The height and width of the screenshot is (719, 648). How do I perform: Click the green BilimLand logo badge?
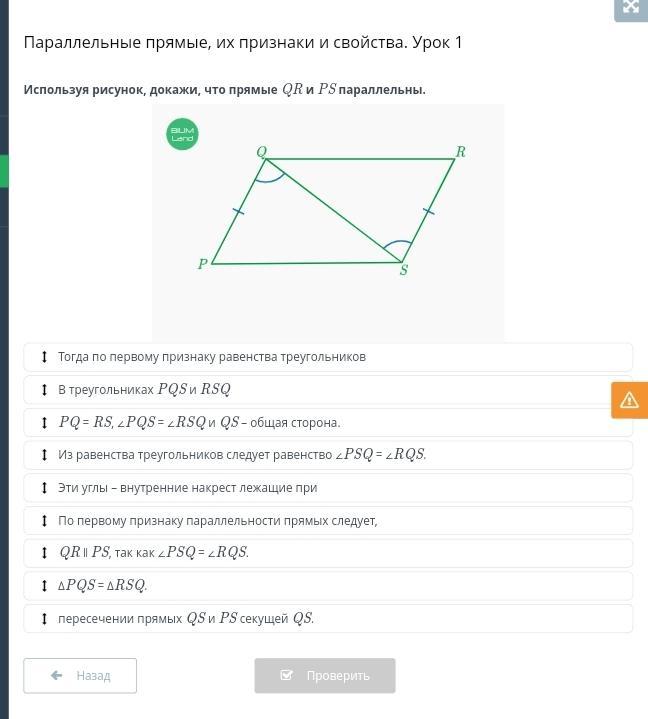182,134
